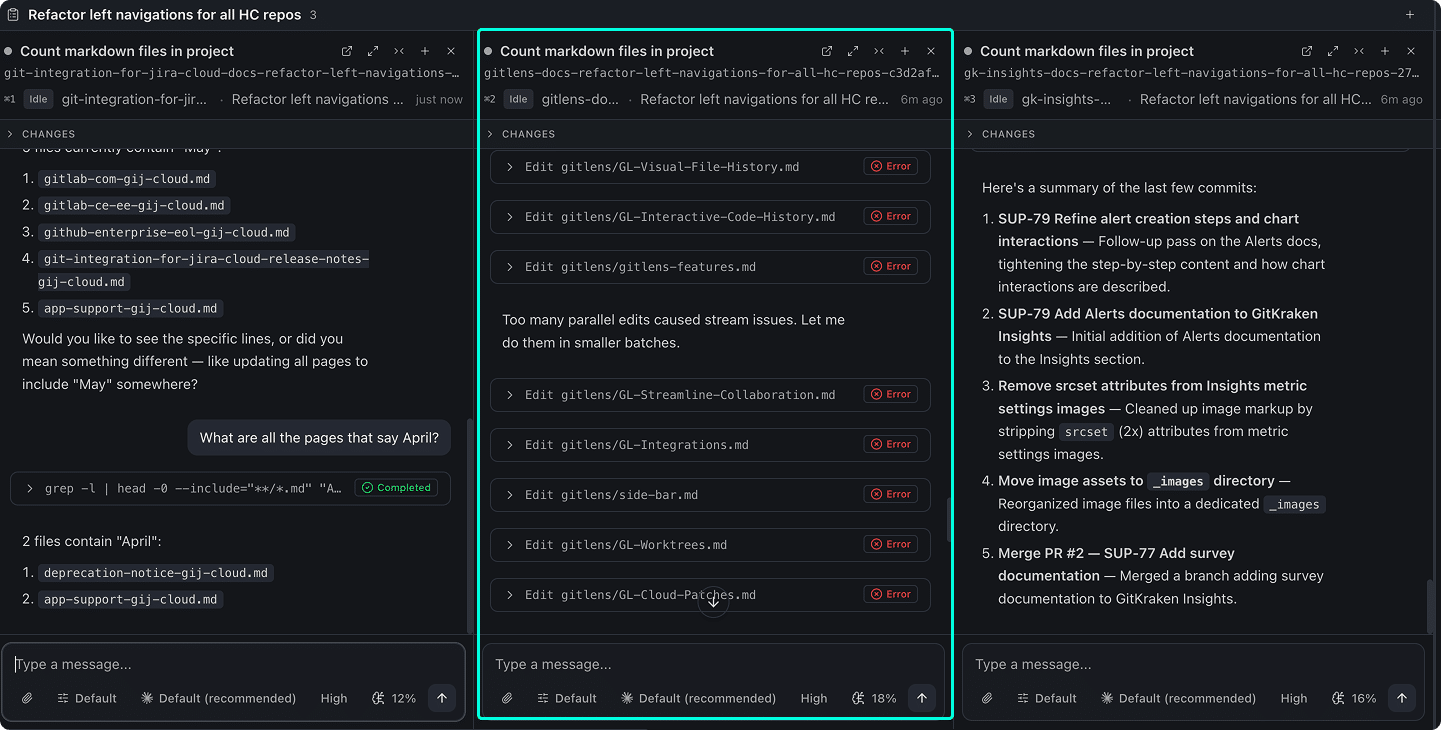The width and height of the screenshot is (1441, 730).
Task: Click the scrollbar thumb in the gk-insights pane
Action: pos(1430,606)
